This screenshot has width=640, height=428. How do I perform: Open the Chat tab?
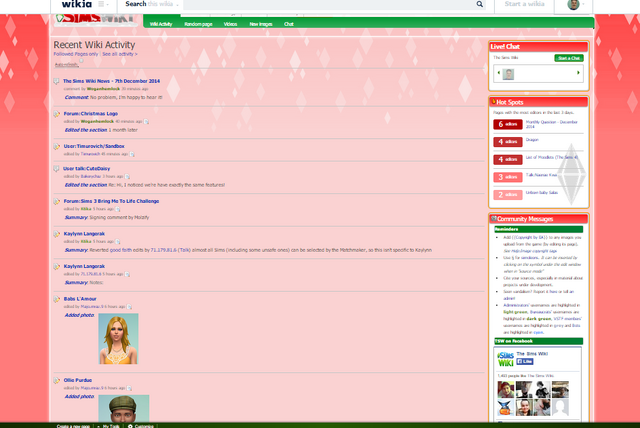(x=289, y=24)
